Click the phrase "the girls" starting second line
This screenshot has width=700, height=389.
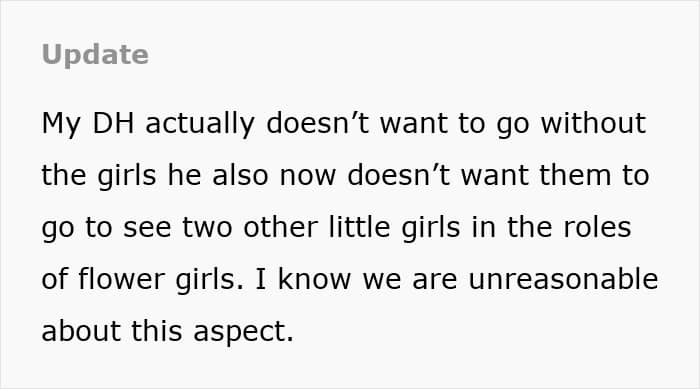click(99, 176)
